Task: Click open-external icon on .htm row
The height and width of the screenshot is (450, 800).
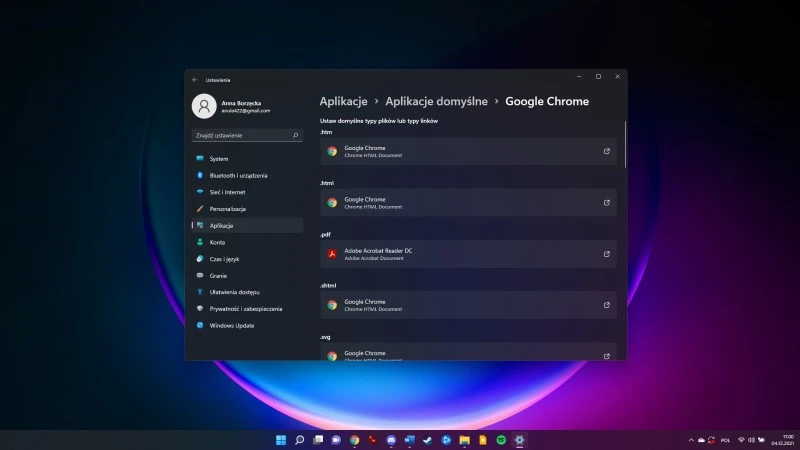Action: coord(607,151)
